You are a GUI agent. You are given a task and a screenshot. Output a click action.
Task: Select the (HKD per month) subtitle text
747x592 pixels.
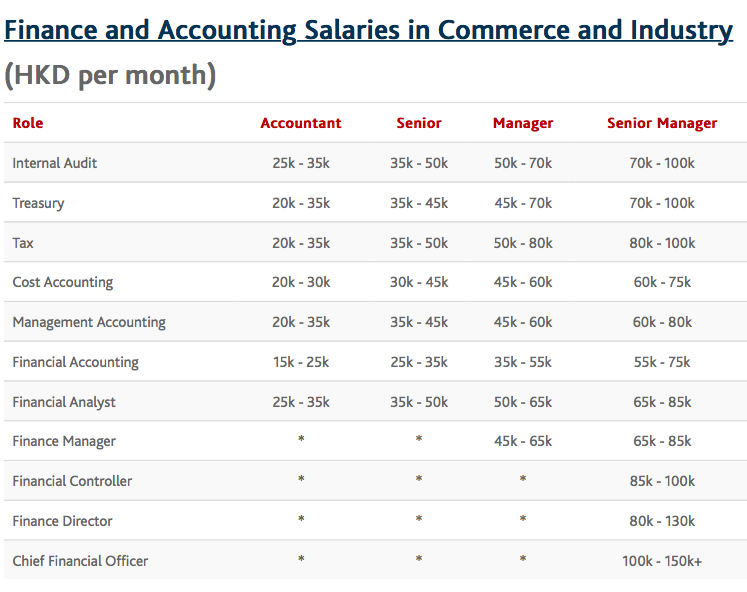[110, 75]
